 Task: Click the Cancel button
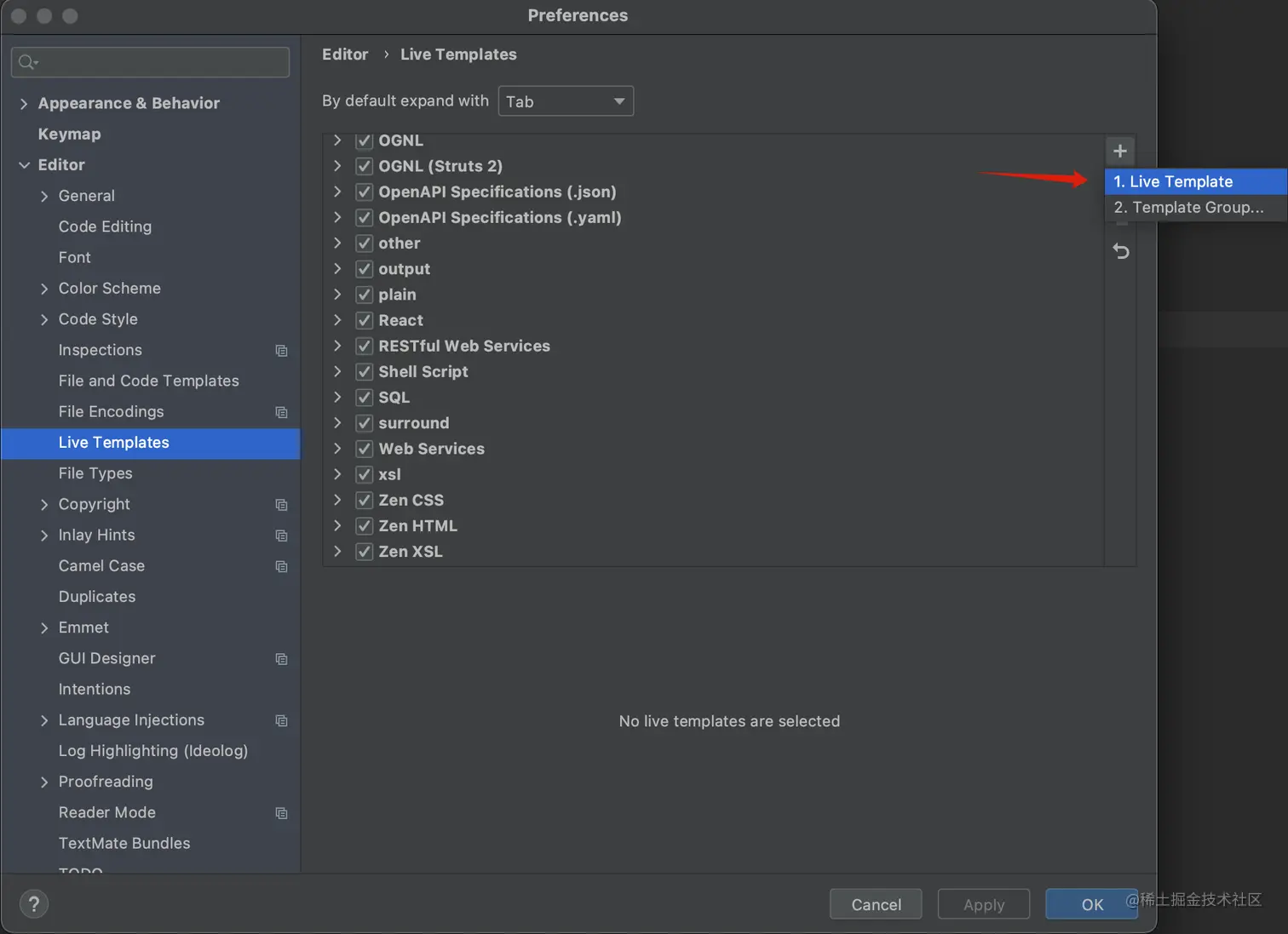tap(876, 904)
